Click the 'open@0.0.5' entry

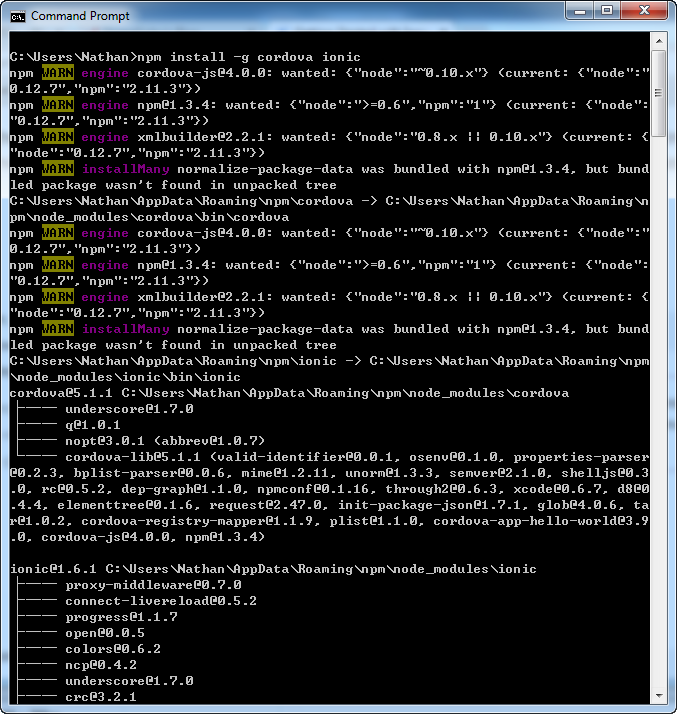point(105,633)
